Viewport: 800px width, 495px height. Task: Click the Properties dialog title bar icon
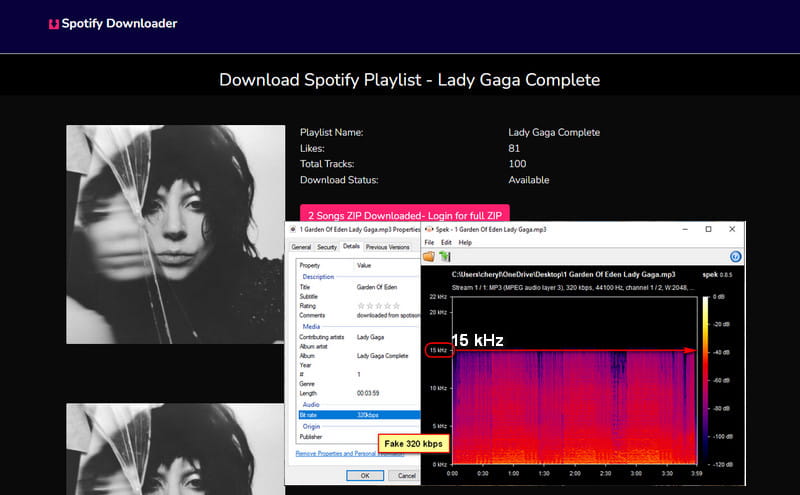click(293, 230)
